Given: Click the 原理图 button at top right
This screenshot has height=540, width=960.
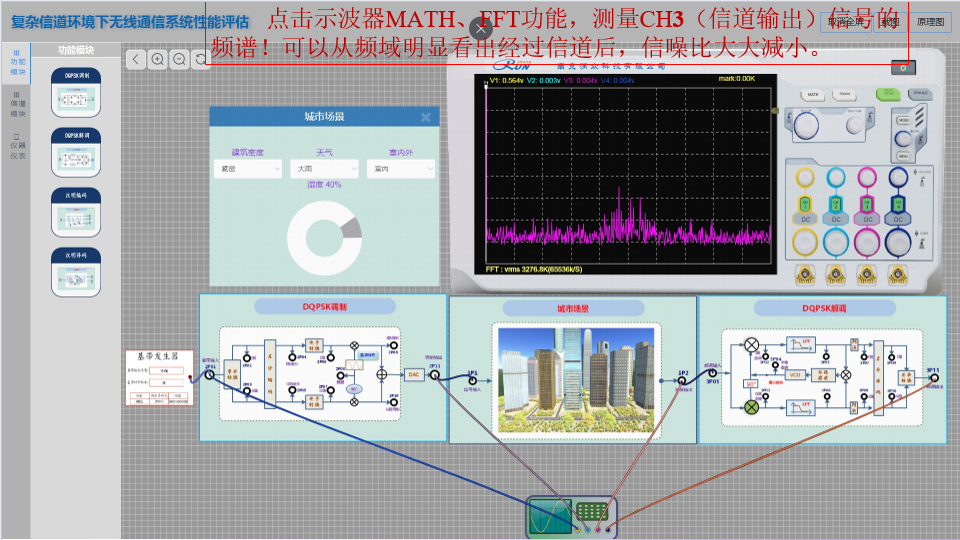Looking at the screenshot, I should (x=930, y=21).
